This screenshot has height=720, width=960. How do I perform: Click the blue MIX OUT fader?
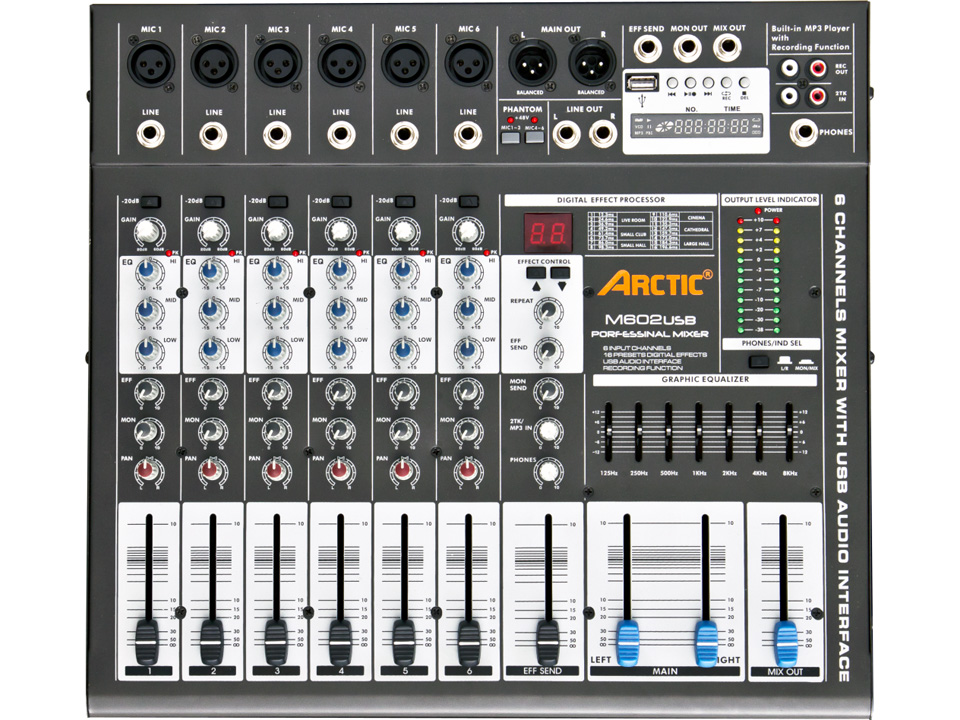(785, 644)
